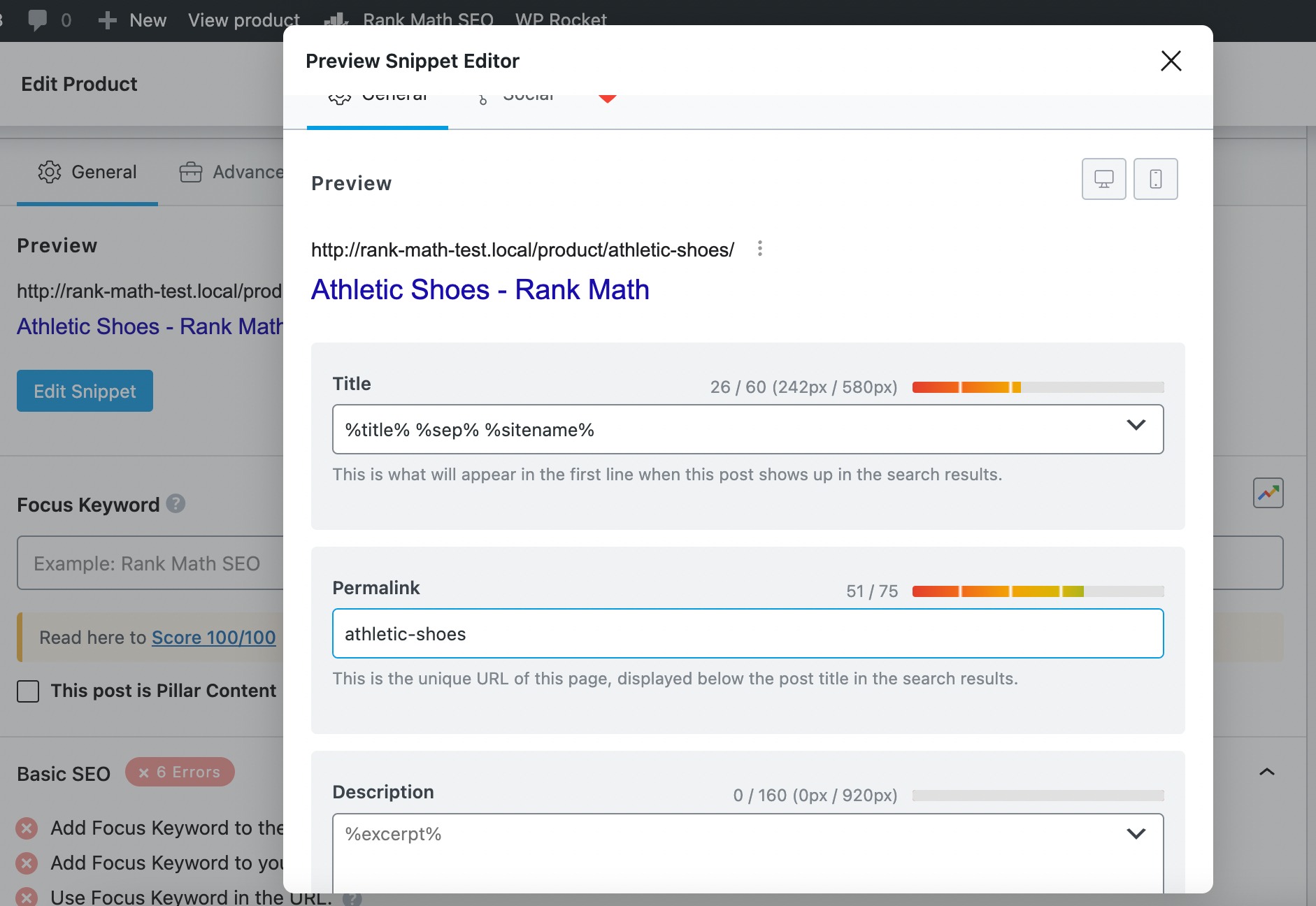Click the help icon after Use Focus Keyword in URL

tap(352, 898)
